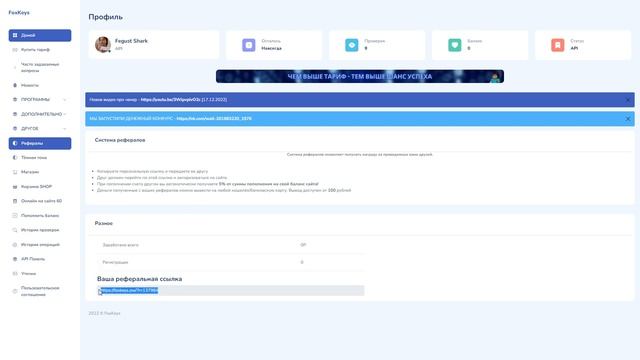Click the Новости sidebar icon
This screenshot has height=360, width=640.
pos(15,85)
